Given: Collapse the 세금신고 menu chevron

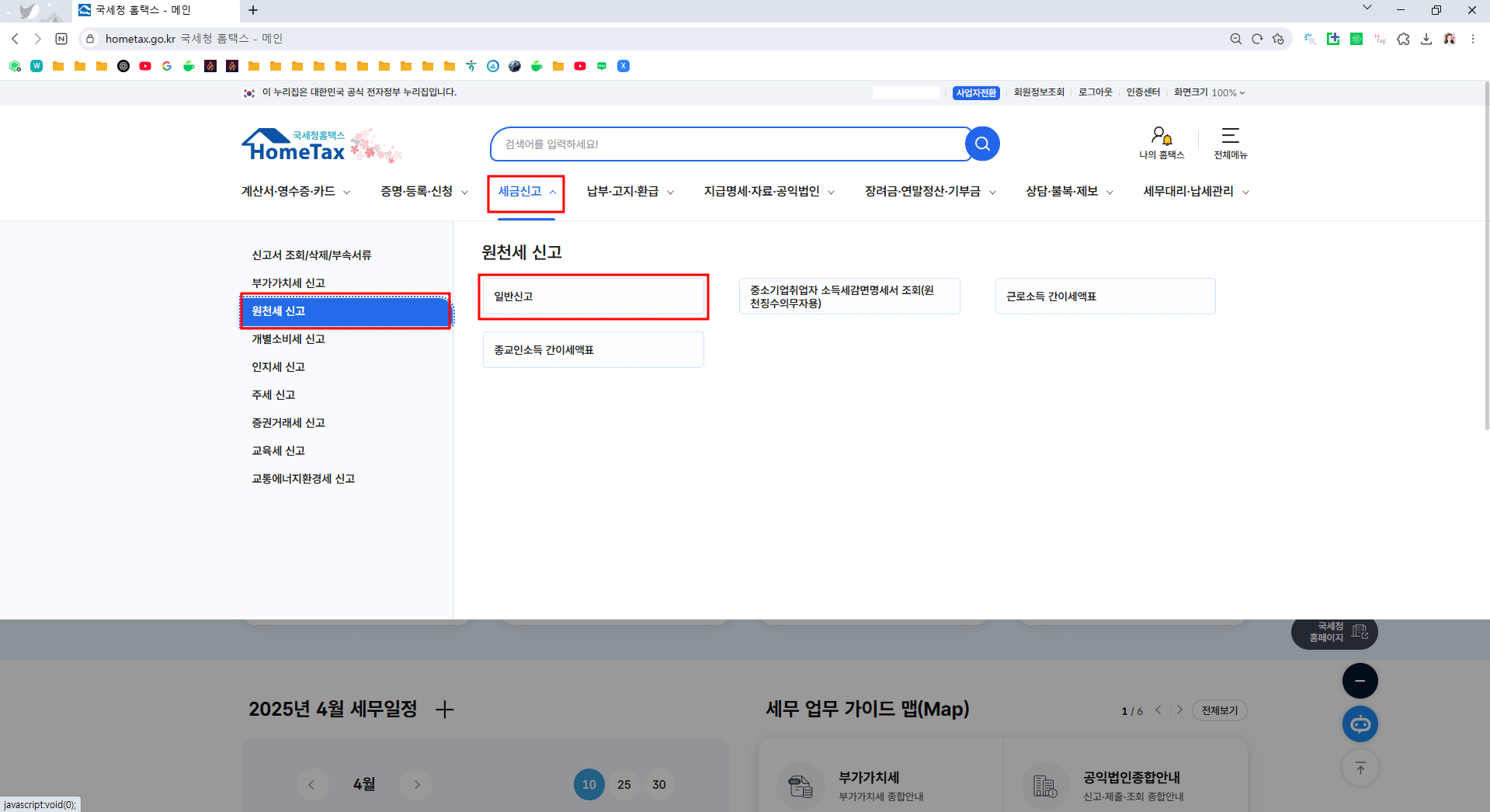Looking at the screenshot, I should [553, 191].
